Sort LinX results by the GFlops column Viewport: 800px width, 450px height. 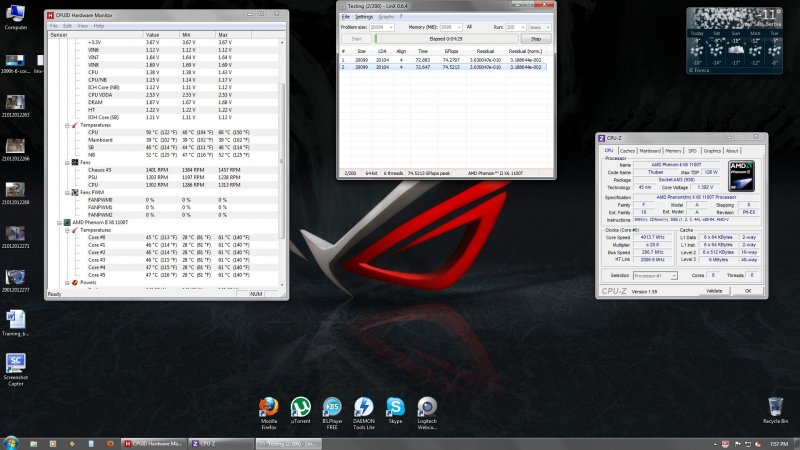(x=451, y=51)
